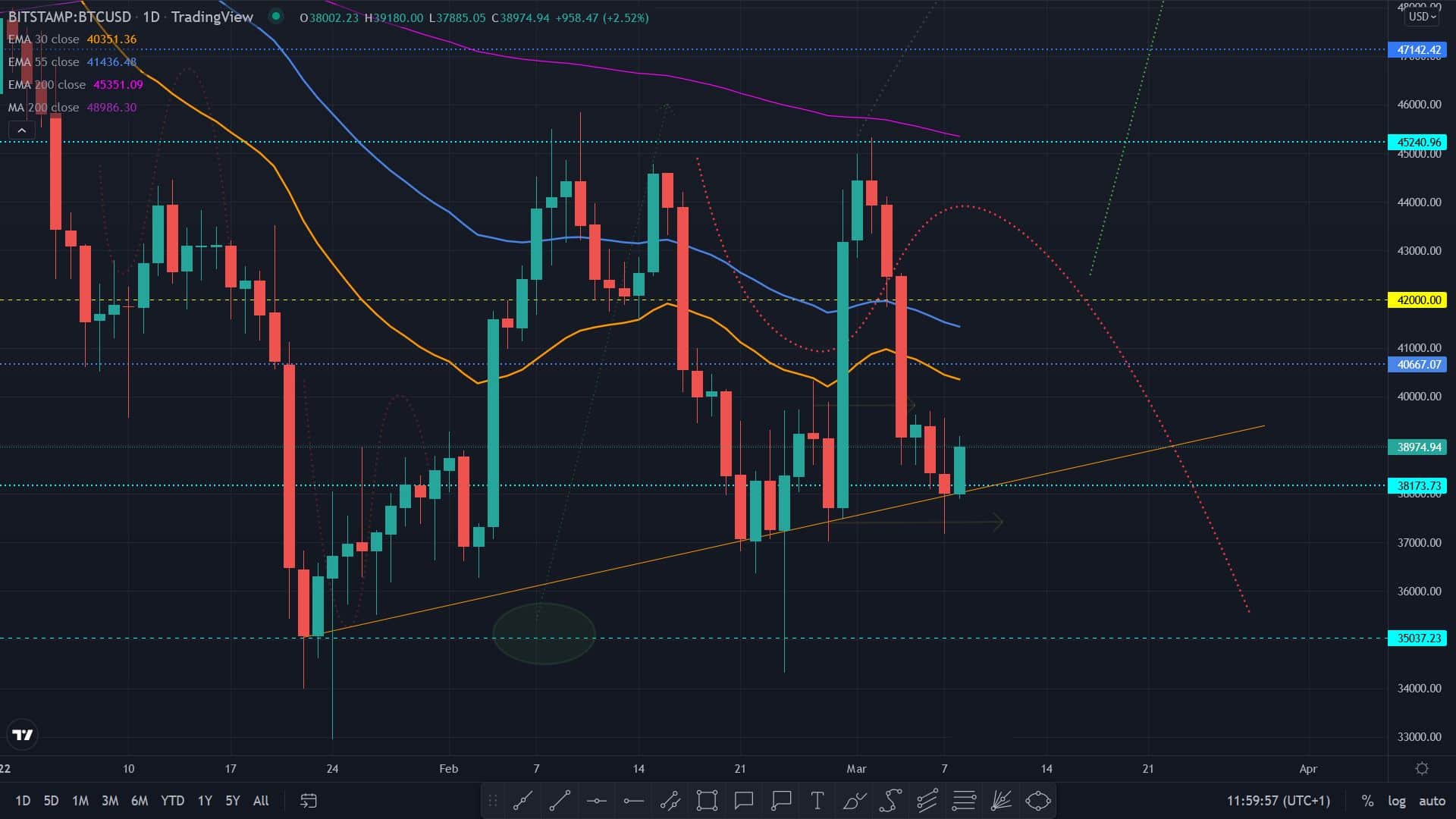Viewport: 1456px width, 819px height.
Task: Open the go-to-date calendar tool
Action: click(309, 801)
